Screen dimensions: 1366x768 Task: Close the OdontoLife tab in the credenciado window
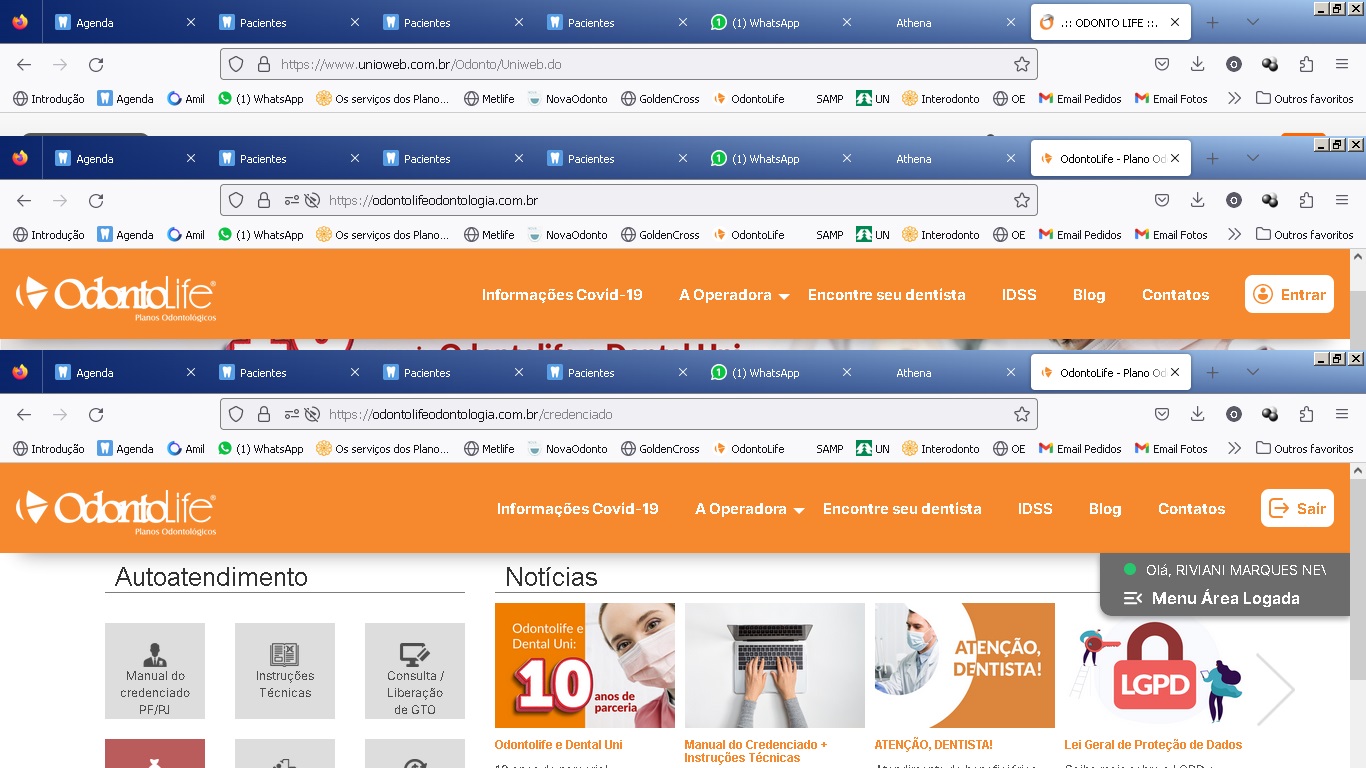pyautogui.click(x=1175, y=372)
